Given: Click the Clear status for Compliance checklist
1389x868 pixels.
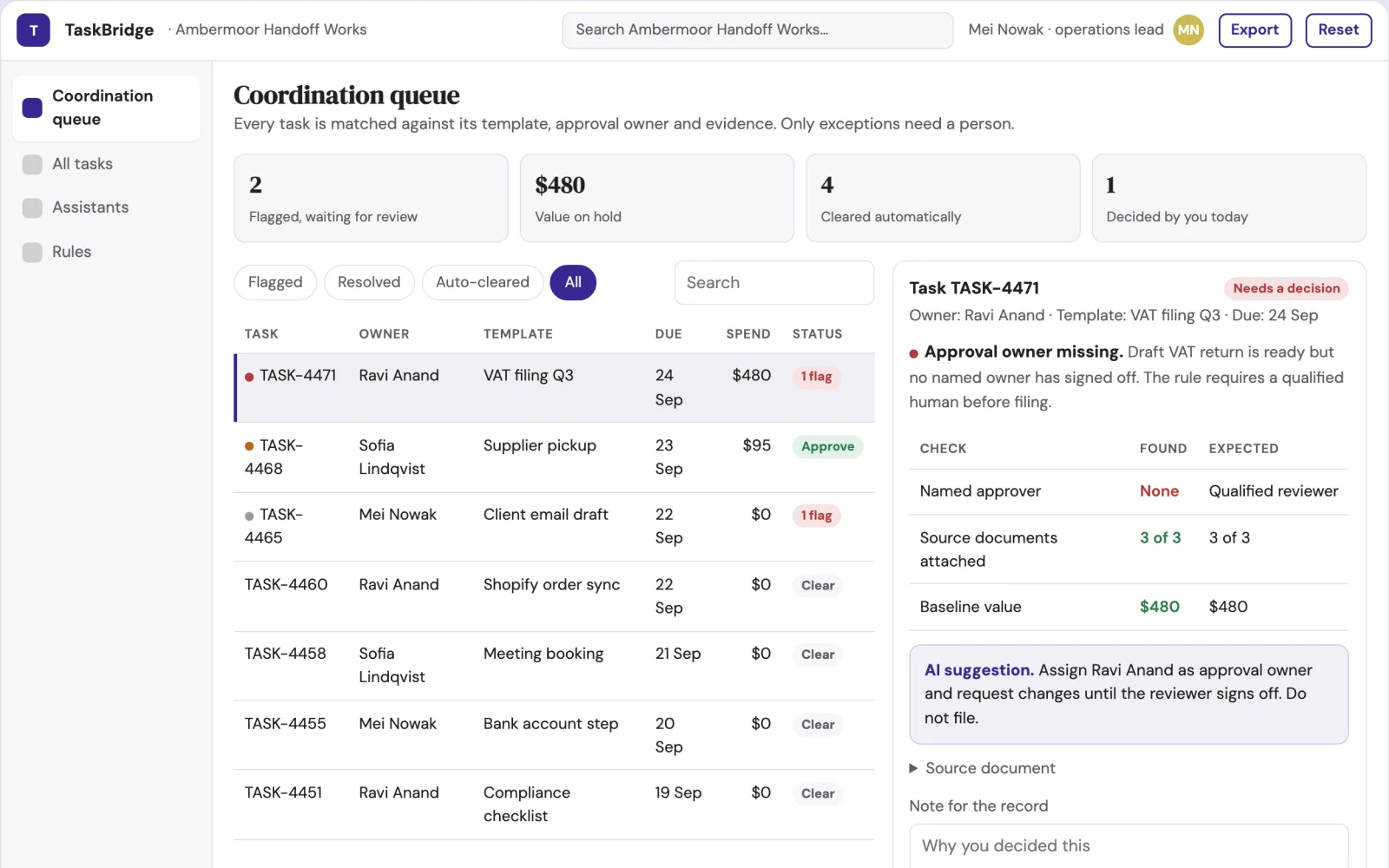Looking at the screenshot, I should 818,793.
